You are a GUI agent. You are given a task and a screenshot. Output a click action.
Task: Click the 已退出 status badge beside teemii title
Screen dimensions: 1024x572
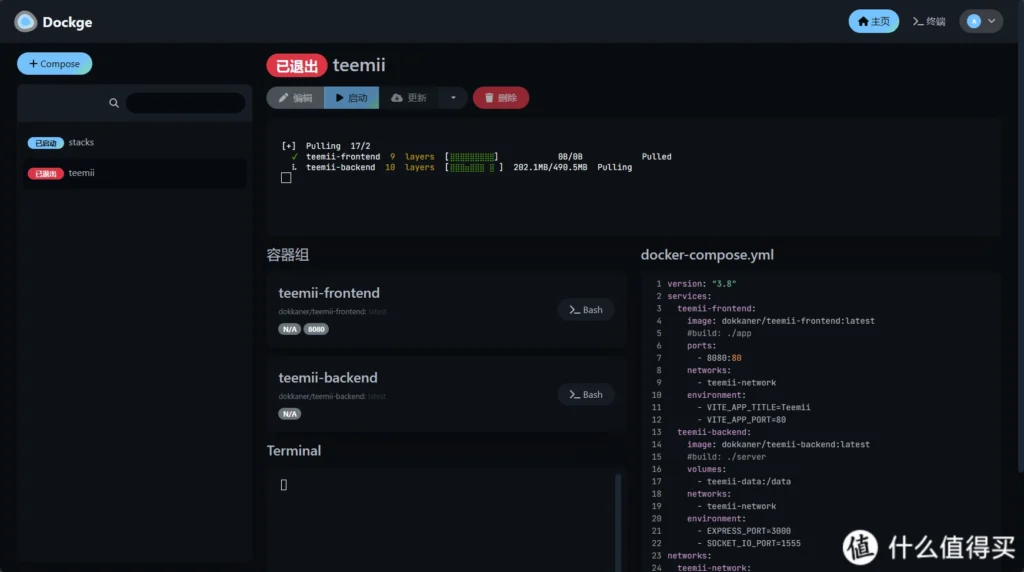296,66
